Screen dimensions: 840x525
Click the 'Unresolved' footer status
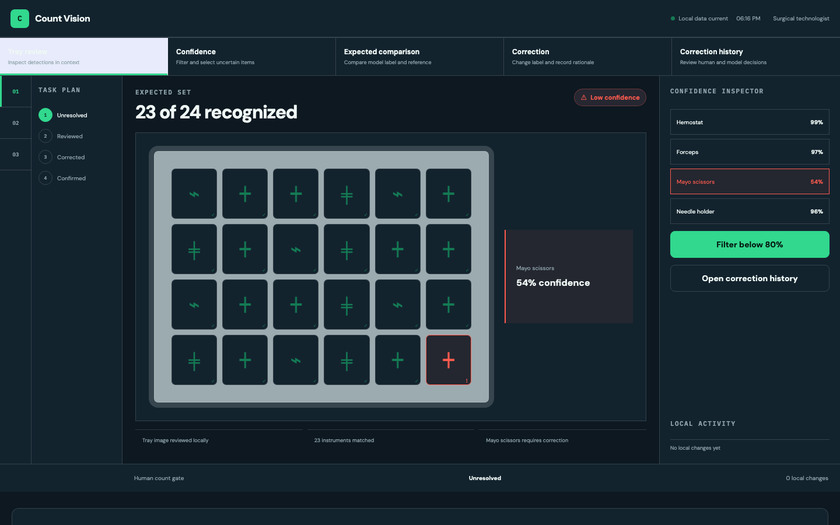click(x=485, y=478)
